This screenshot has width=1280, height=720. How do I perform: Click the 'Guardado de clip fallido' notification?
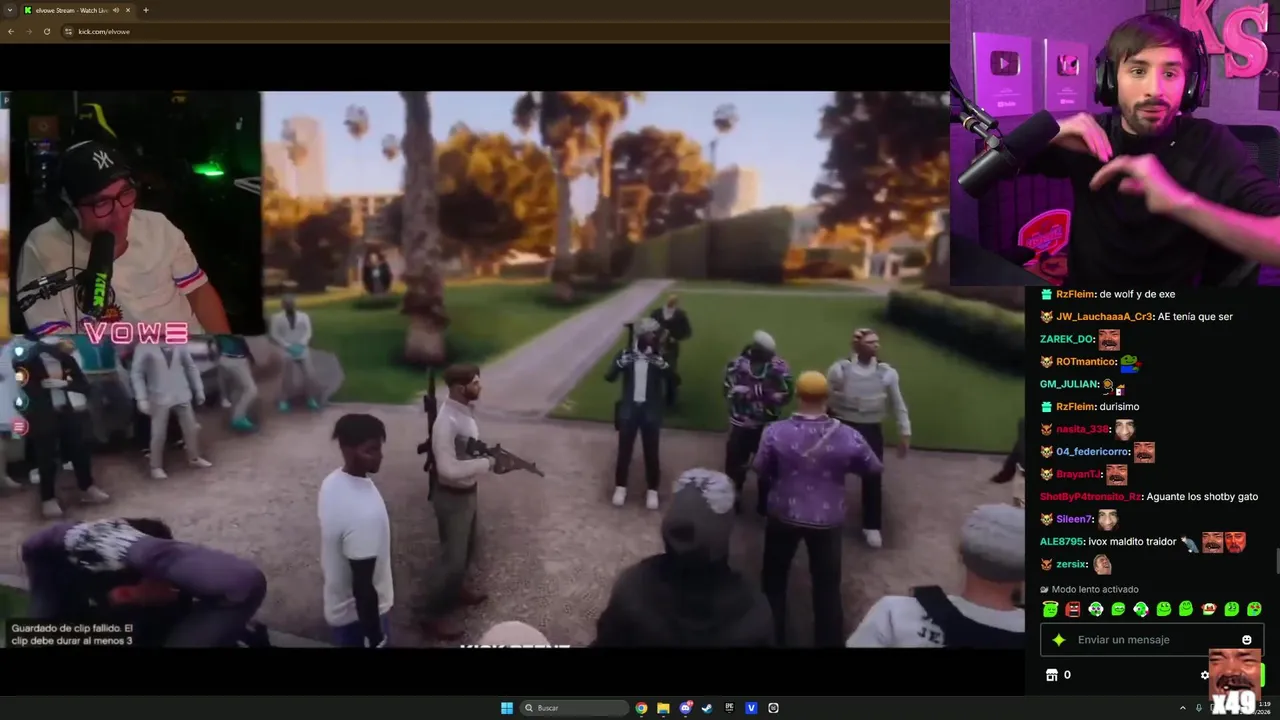[72, 634]
